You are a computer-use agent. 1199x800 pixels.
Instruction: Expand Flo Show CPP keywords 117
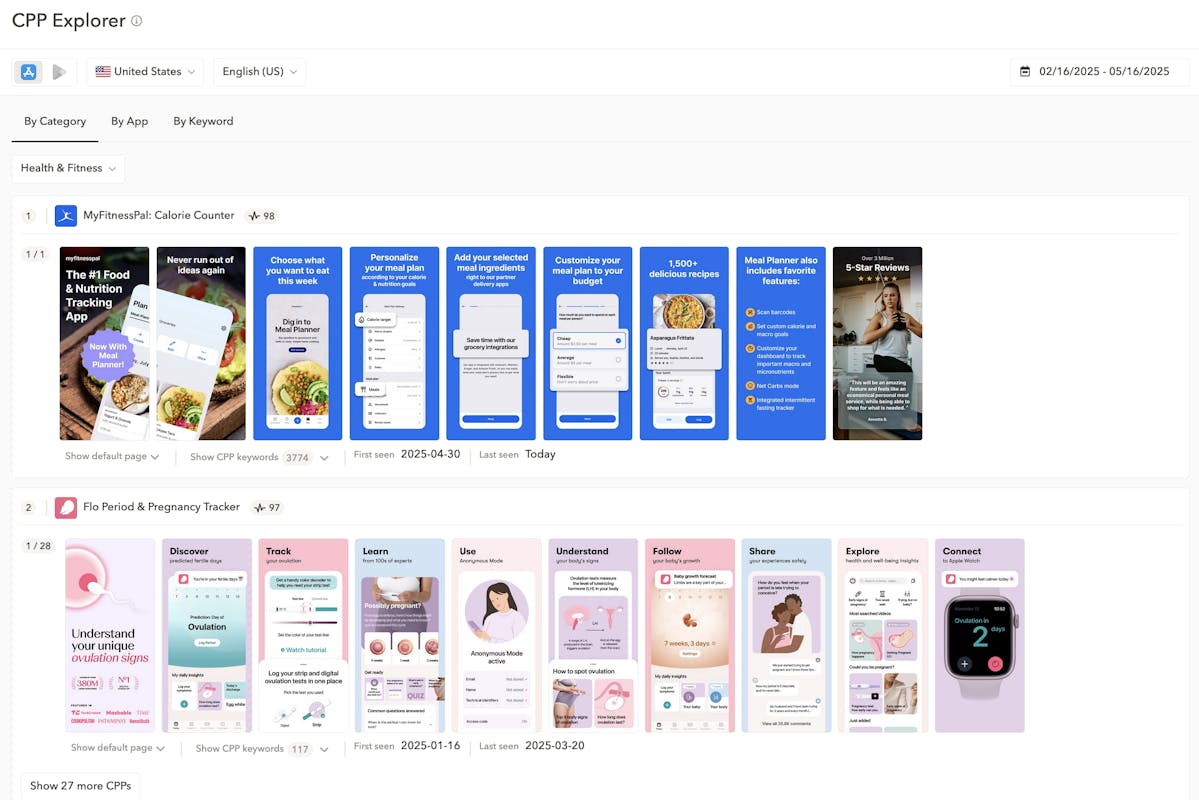click(262, 749)
